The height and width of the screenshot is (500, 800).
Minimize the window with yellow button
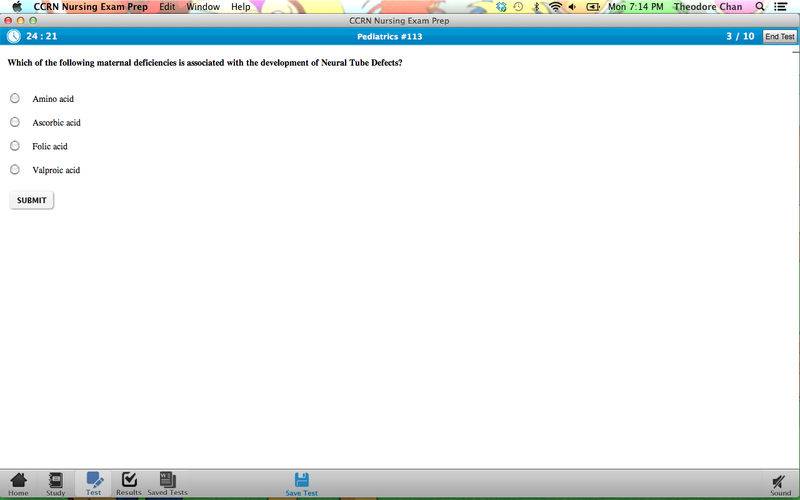20,20
